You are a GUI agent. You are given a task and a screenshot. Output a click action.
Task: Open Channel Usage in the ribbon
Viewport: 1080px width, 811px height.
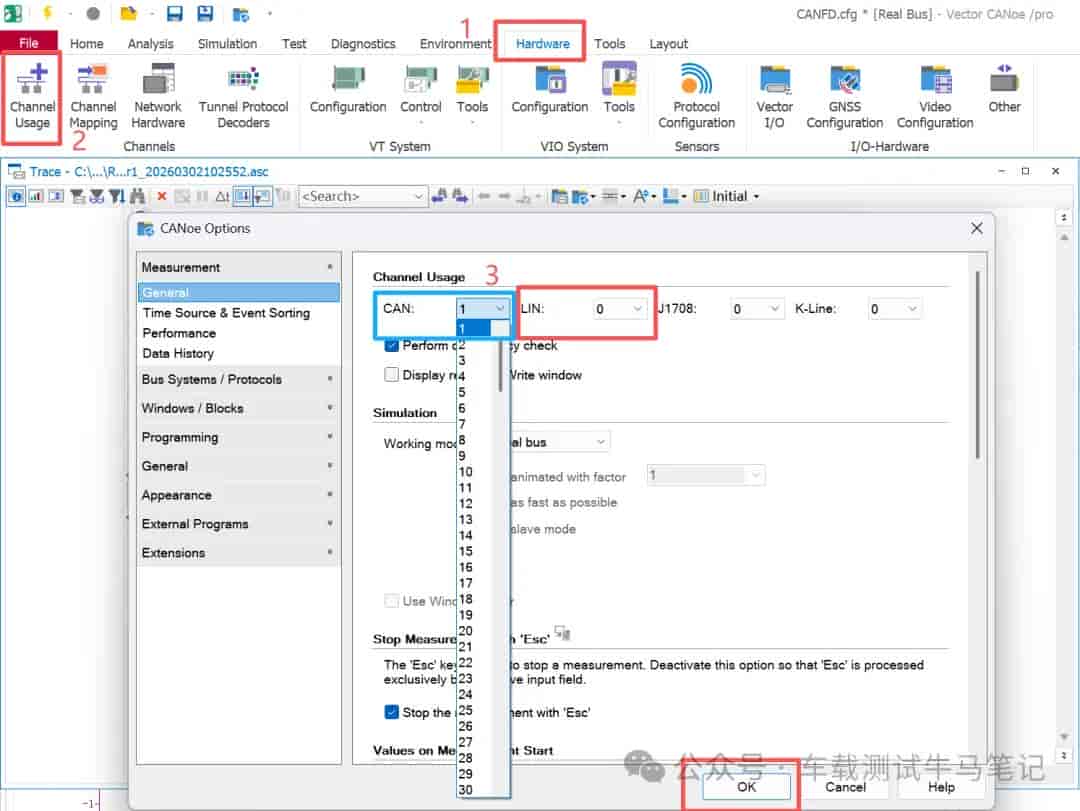point(32,96)
